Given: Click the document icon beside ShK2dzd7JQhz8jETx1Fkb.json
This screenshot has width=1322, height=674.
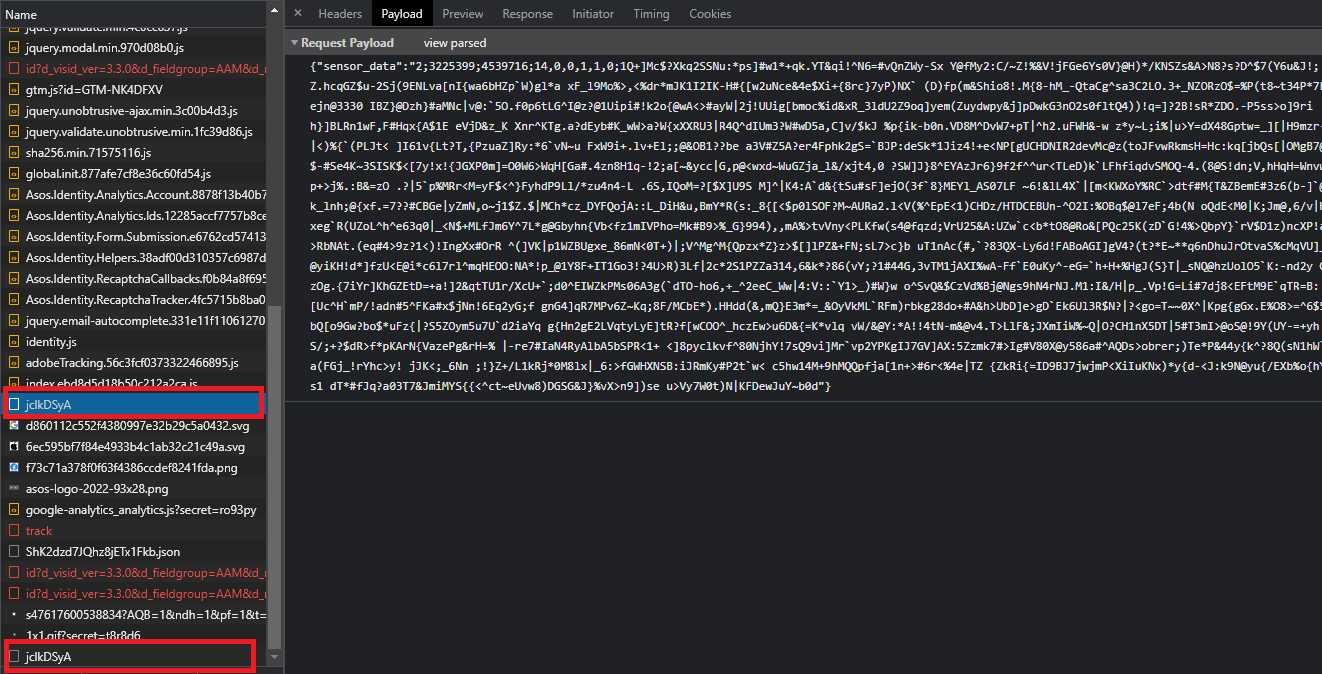Looking at the screenshot, I should [x=14, y=552].
